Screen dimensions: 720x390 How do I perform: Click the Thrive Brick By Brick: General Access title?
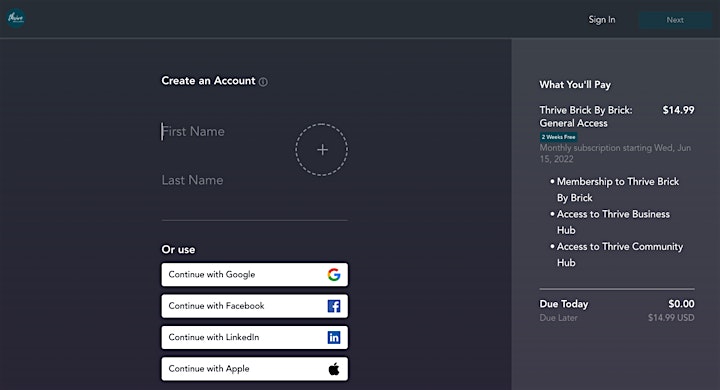coord(585,117)
